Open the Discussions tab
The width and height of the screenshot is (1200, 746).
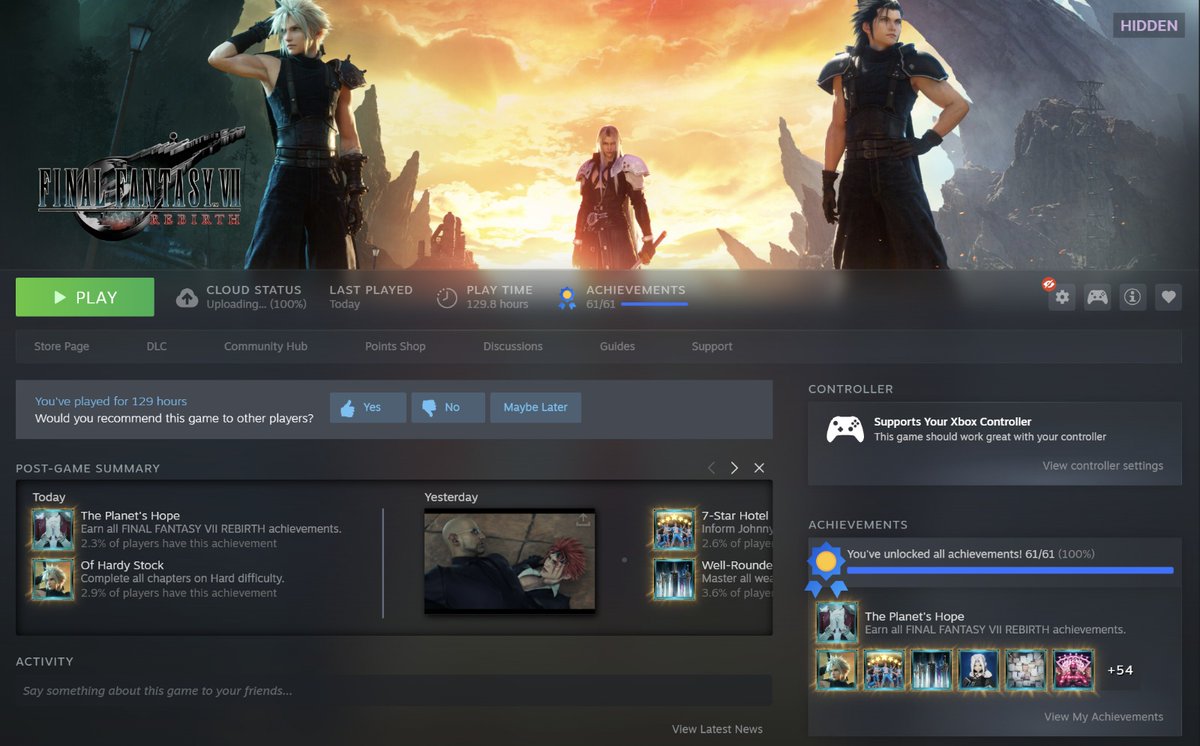tap(513, 346)
